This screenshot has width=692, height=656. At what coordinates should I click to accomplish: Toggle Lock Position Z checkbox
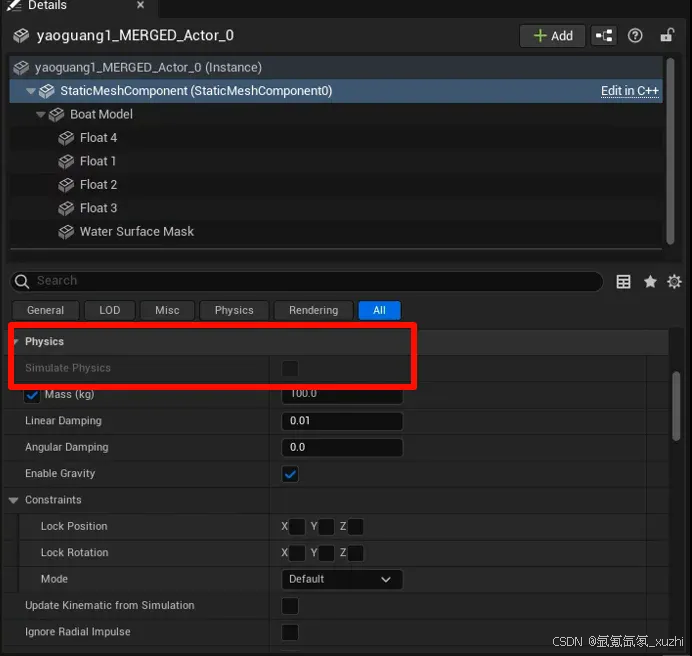click(x=356, y=527)
